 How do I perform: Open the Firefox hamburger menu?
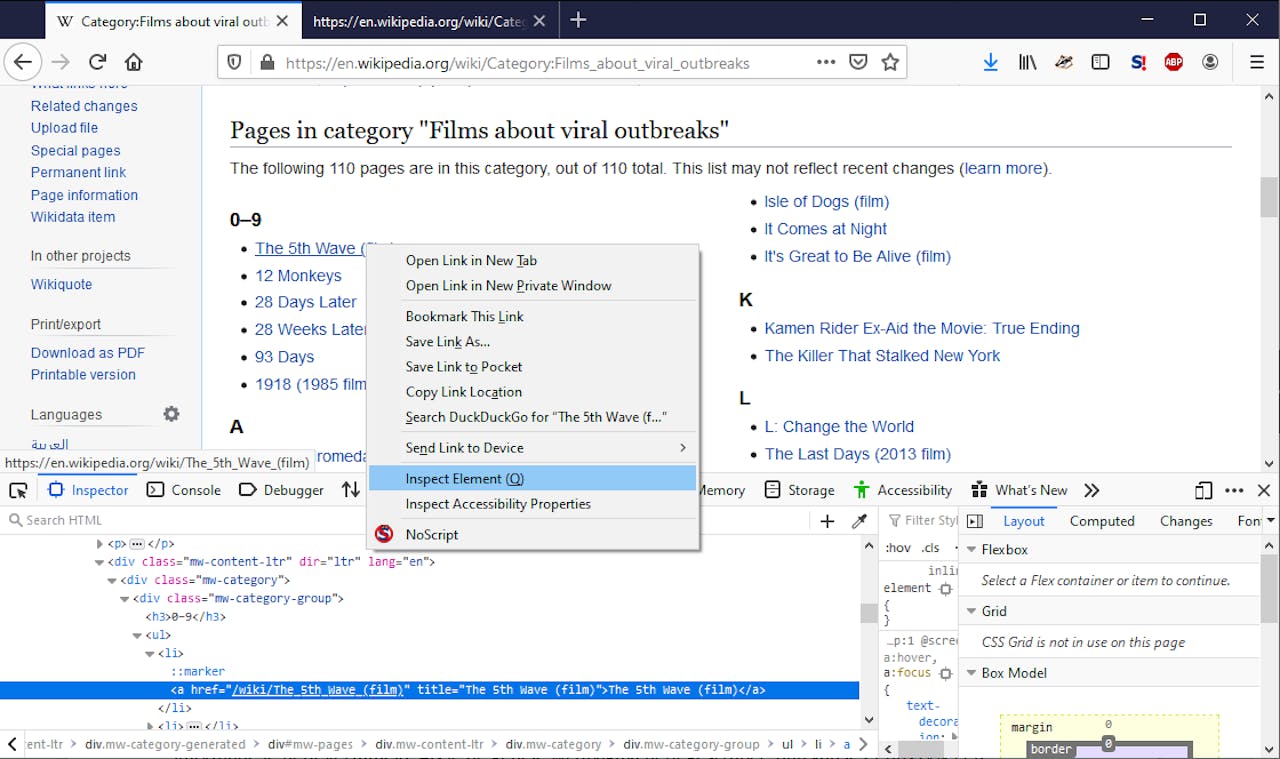point(1257,62)
